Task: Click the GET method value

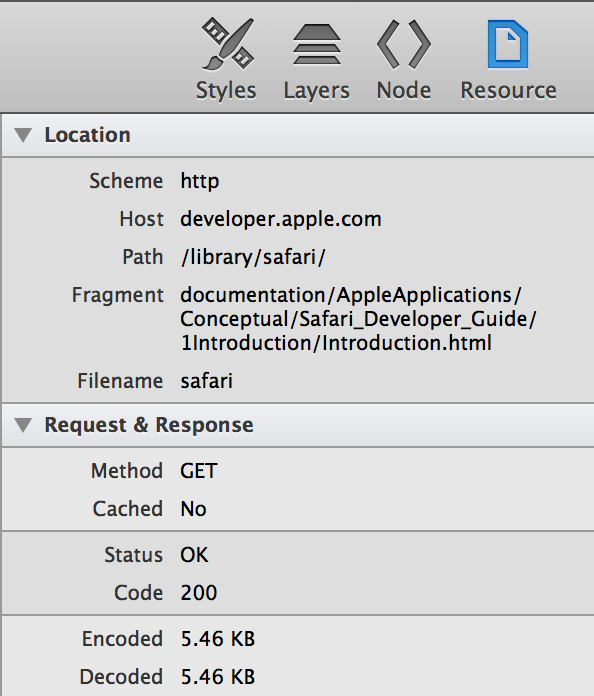Action: click(198, 471)
